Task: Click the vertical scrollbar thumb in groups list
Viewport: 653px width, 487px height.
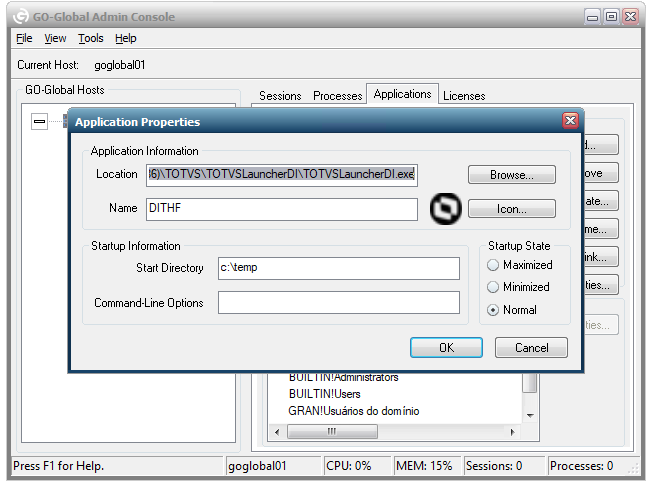Action: coord(530,383)
